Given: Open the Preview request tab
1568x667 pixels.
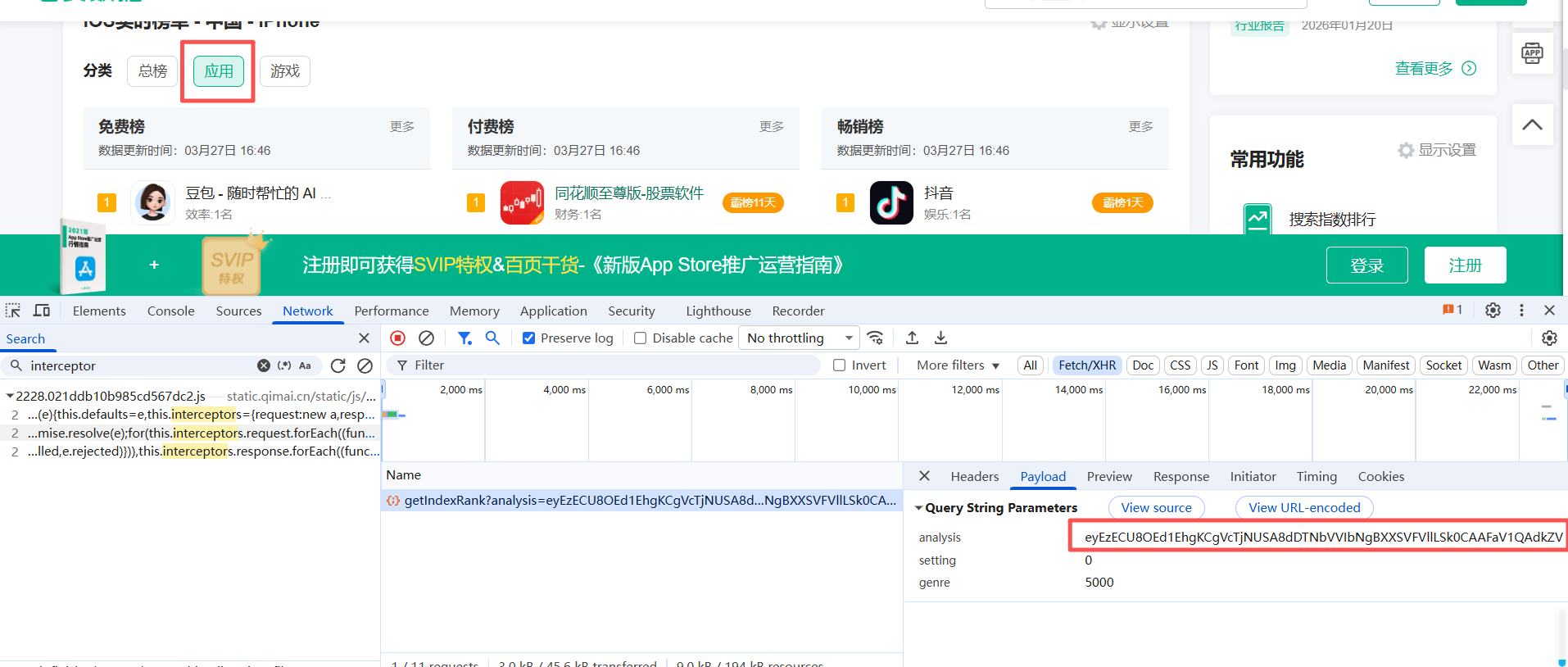Looking at the screenshot, I should (x=1109, y=477).
